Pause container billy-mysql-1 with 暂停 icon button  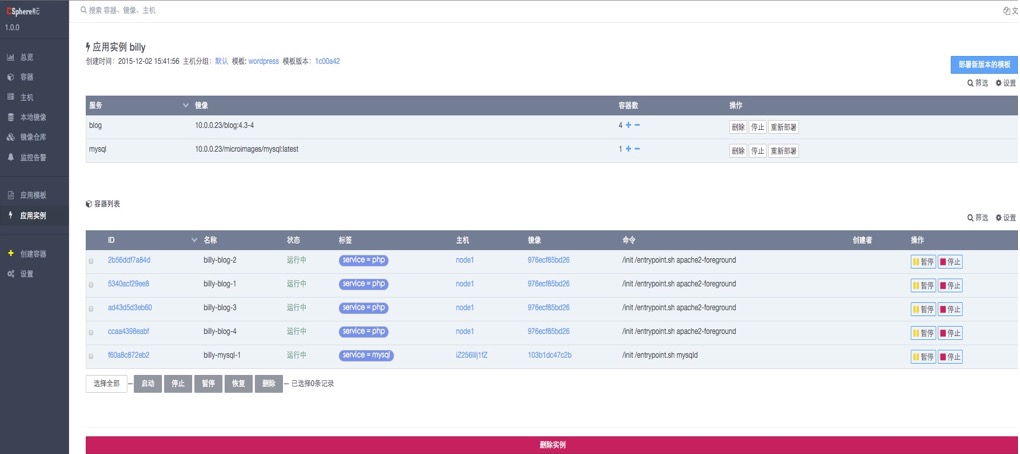(923, 357)
